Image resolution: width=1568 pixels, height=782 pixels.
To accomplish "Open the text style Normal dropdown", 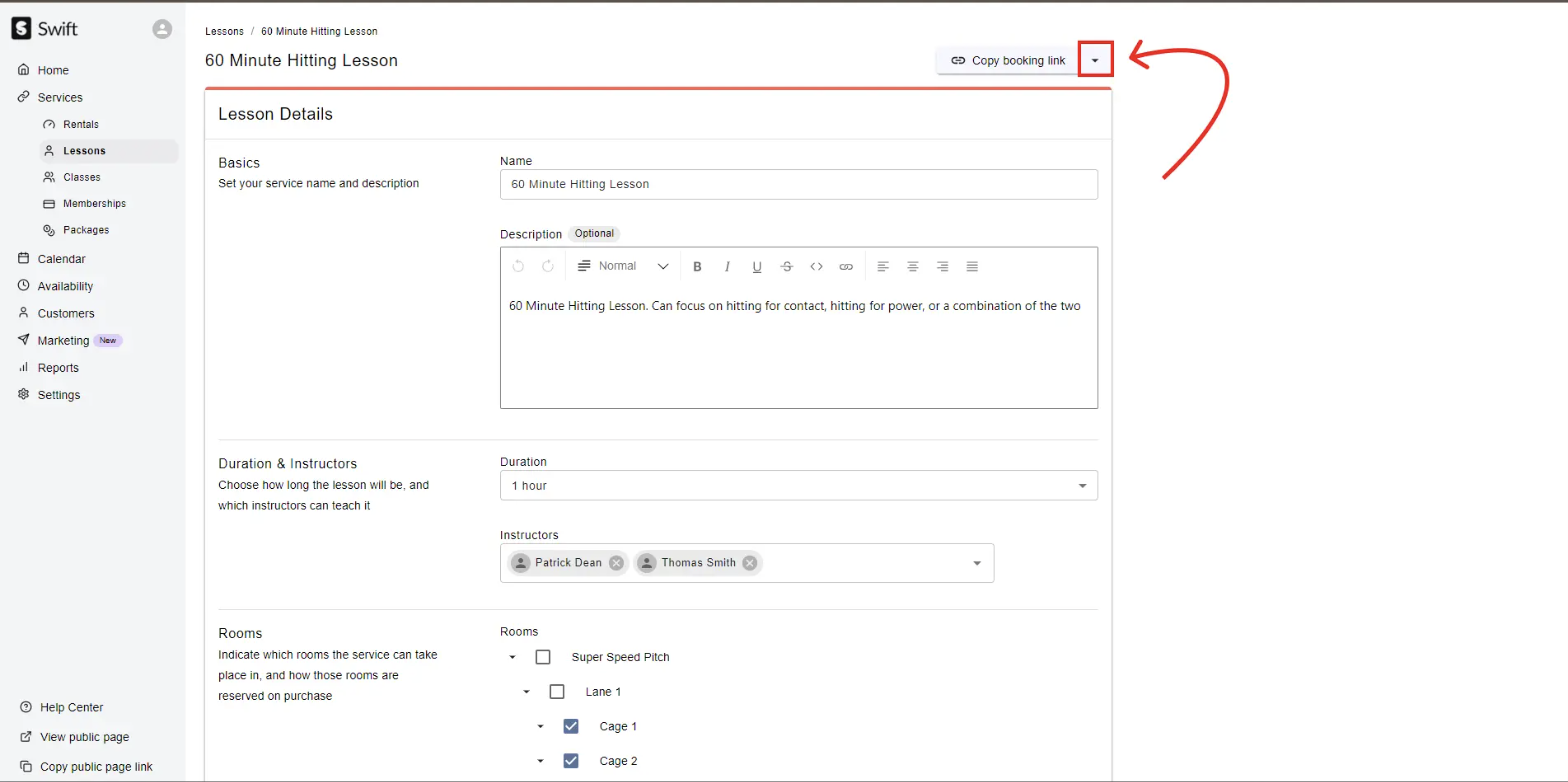I will [624, 266].
